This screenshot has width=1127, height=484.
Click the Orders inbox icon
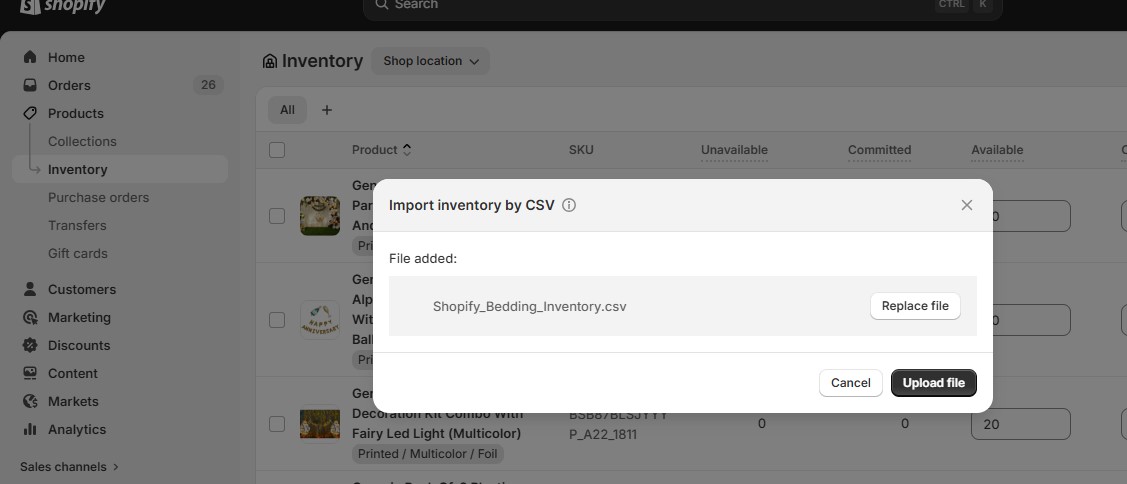[30, 85]
